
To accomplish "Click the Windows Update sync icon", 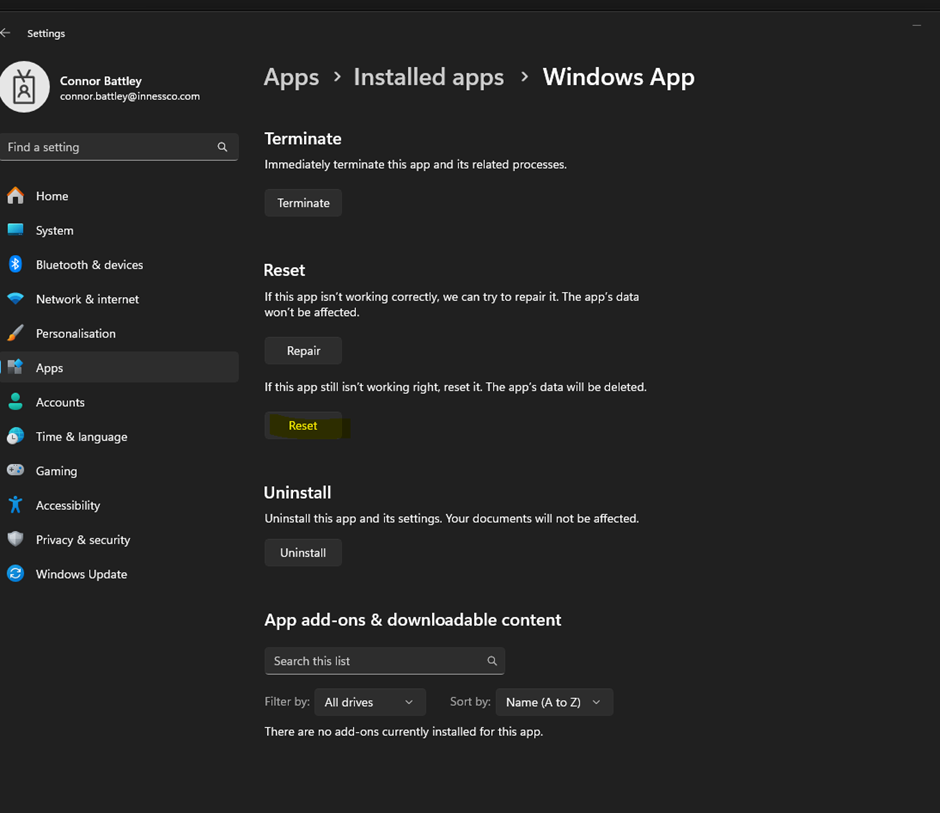I will [x=15, y=574].
